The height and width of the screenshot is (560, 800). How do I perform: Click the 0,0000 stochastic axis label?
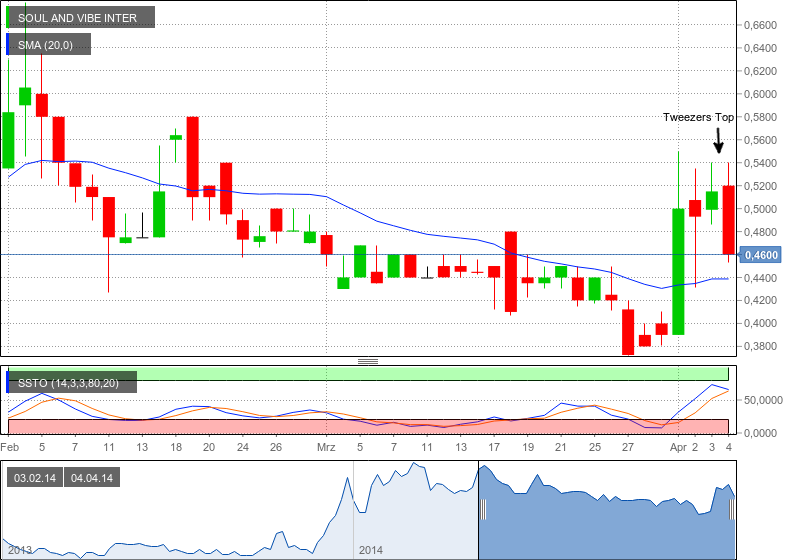[x=760, y=433]
